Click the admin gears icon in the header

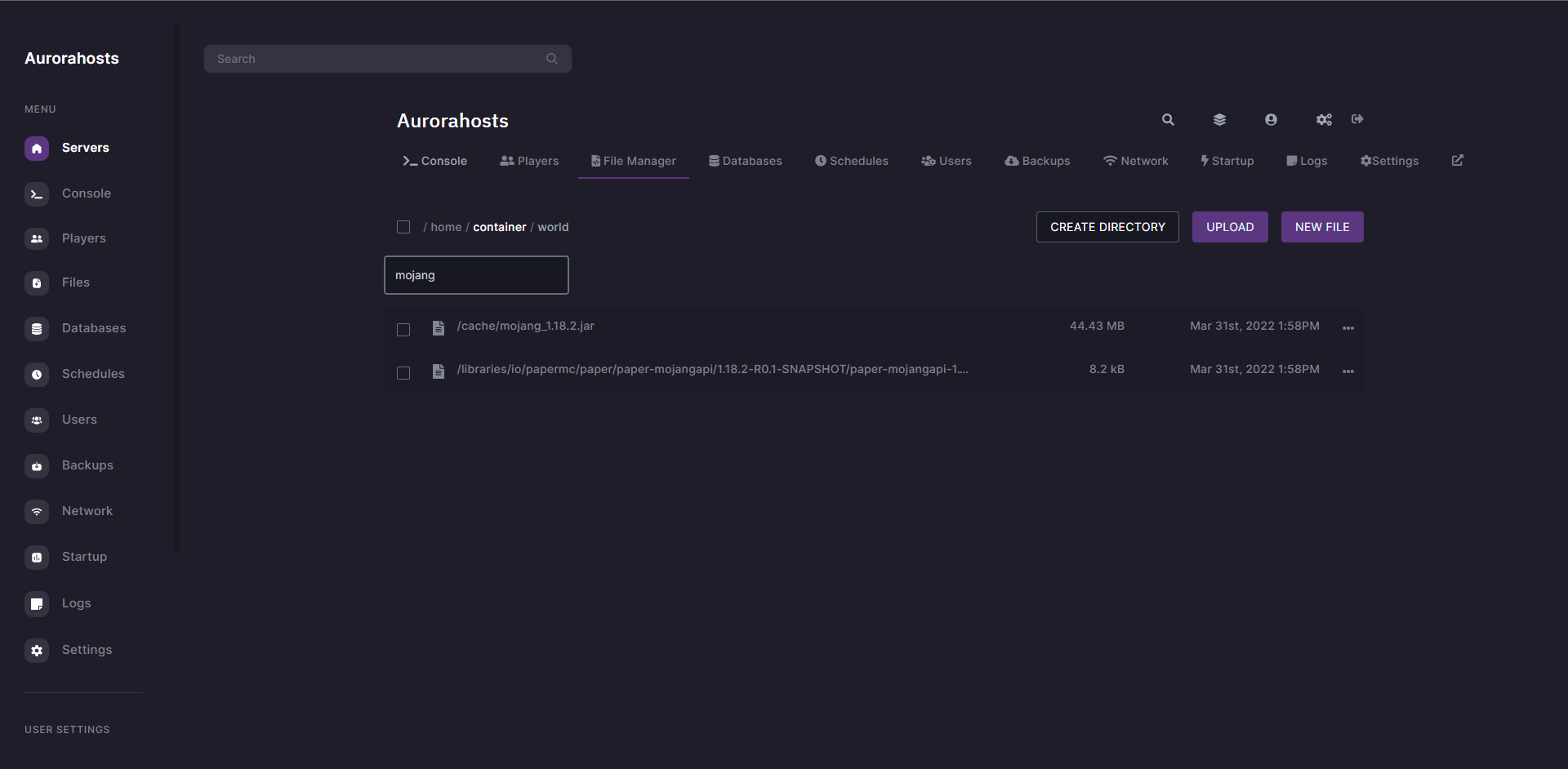click(1324, 119)
